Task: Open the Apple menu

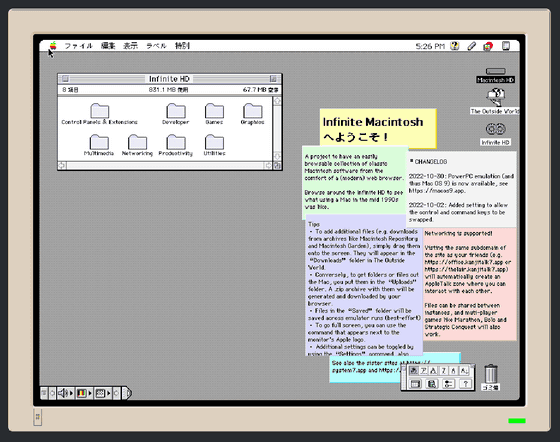Action: (x=53, y=46)
